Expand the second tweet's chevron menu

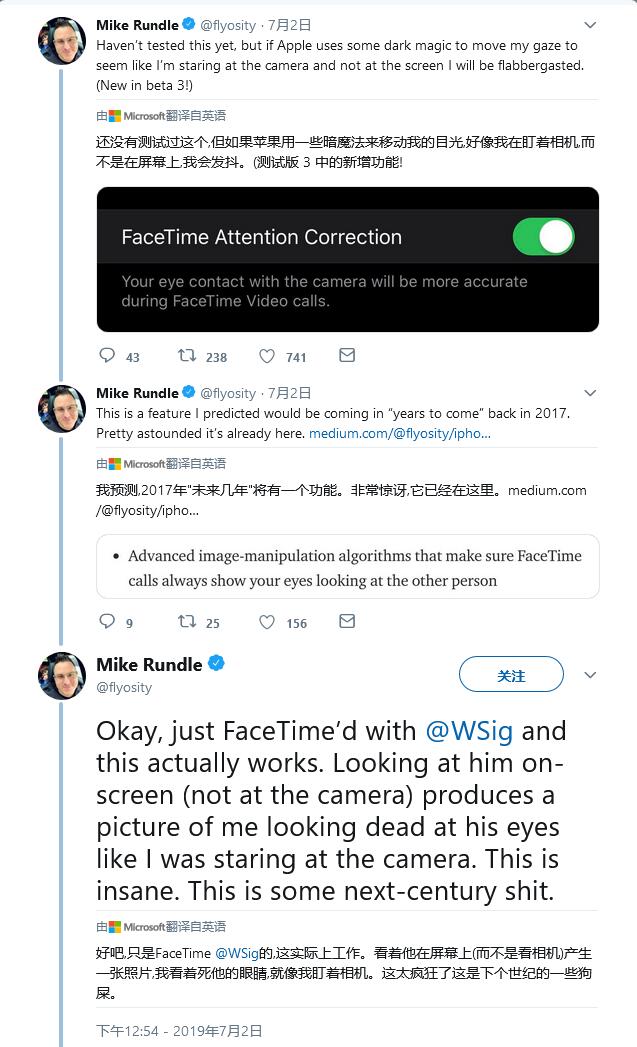click(590, 393)
